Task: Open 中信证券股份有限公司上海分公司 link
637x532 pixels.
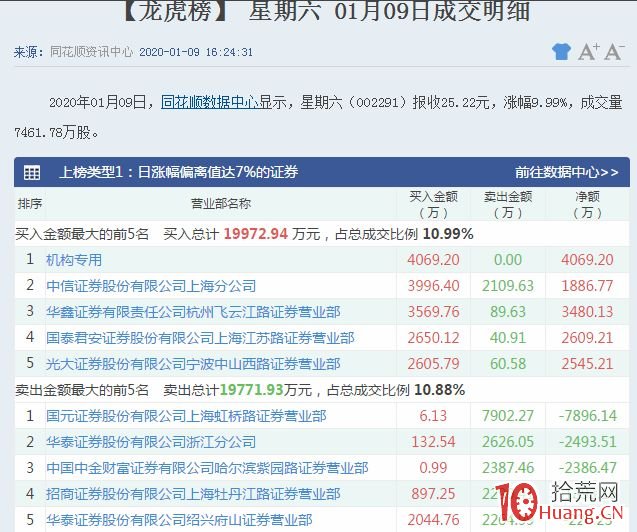Action: [x=151, y=286]
